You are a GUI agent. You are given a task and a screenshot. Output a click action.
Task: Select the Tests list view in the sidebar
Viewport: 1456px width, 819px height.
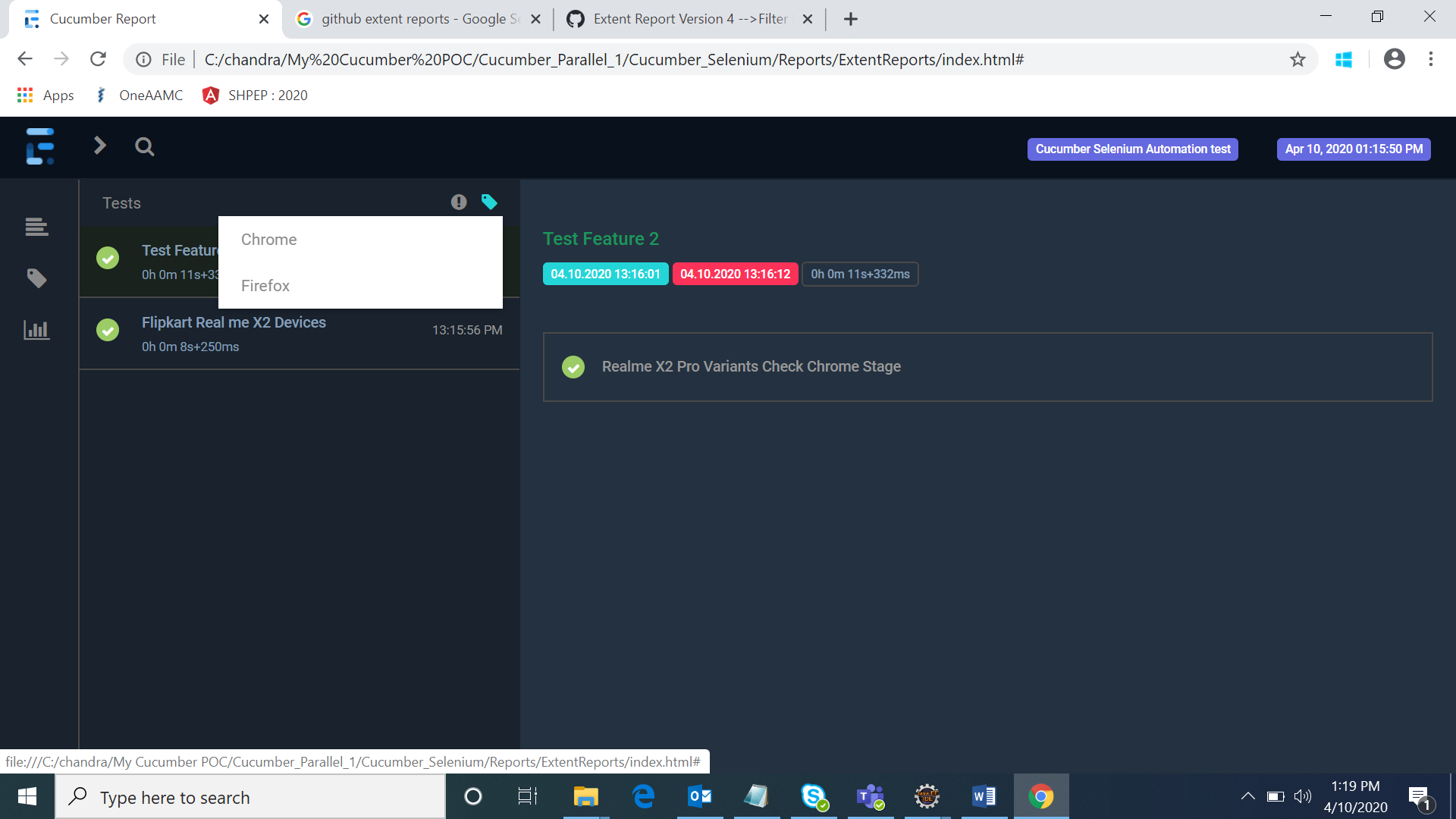(x=36, y=226)
